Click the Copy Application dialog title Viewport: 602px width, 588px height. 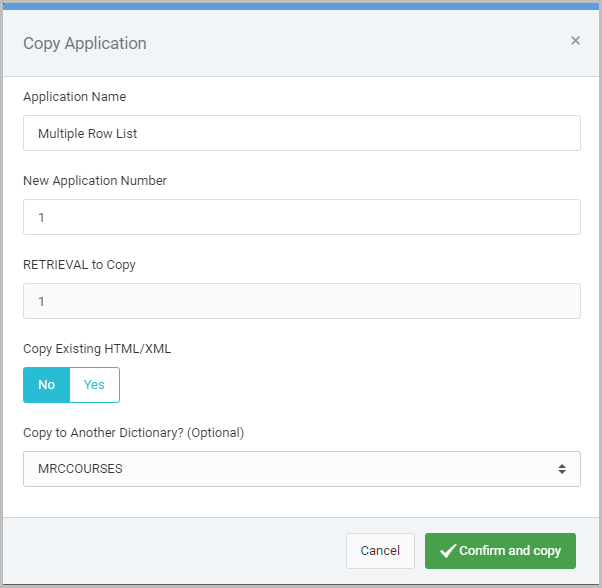(85, 43)
